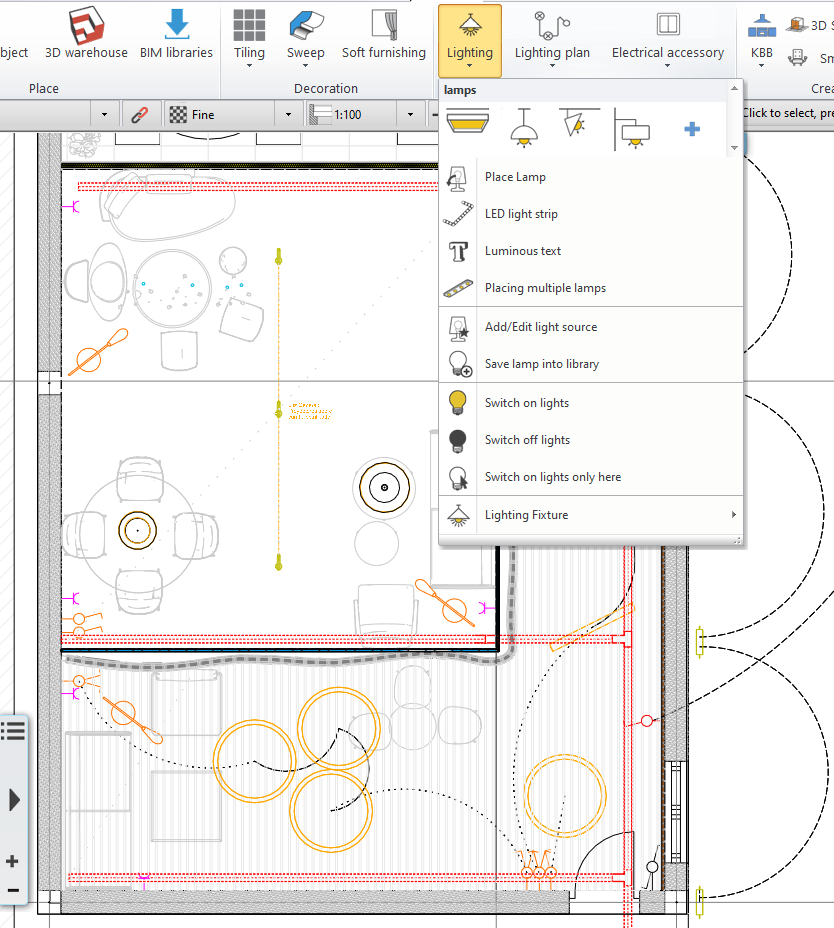Zoom in using the sidebar plus button
Image resolution: width=834 pixels, height=928 pixels.
[13, 861]
